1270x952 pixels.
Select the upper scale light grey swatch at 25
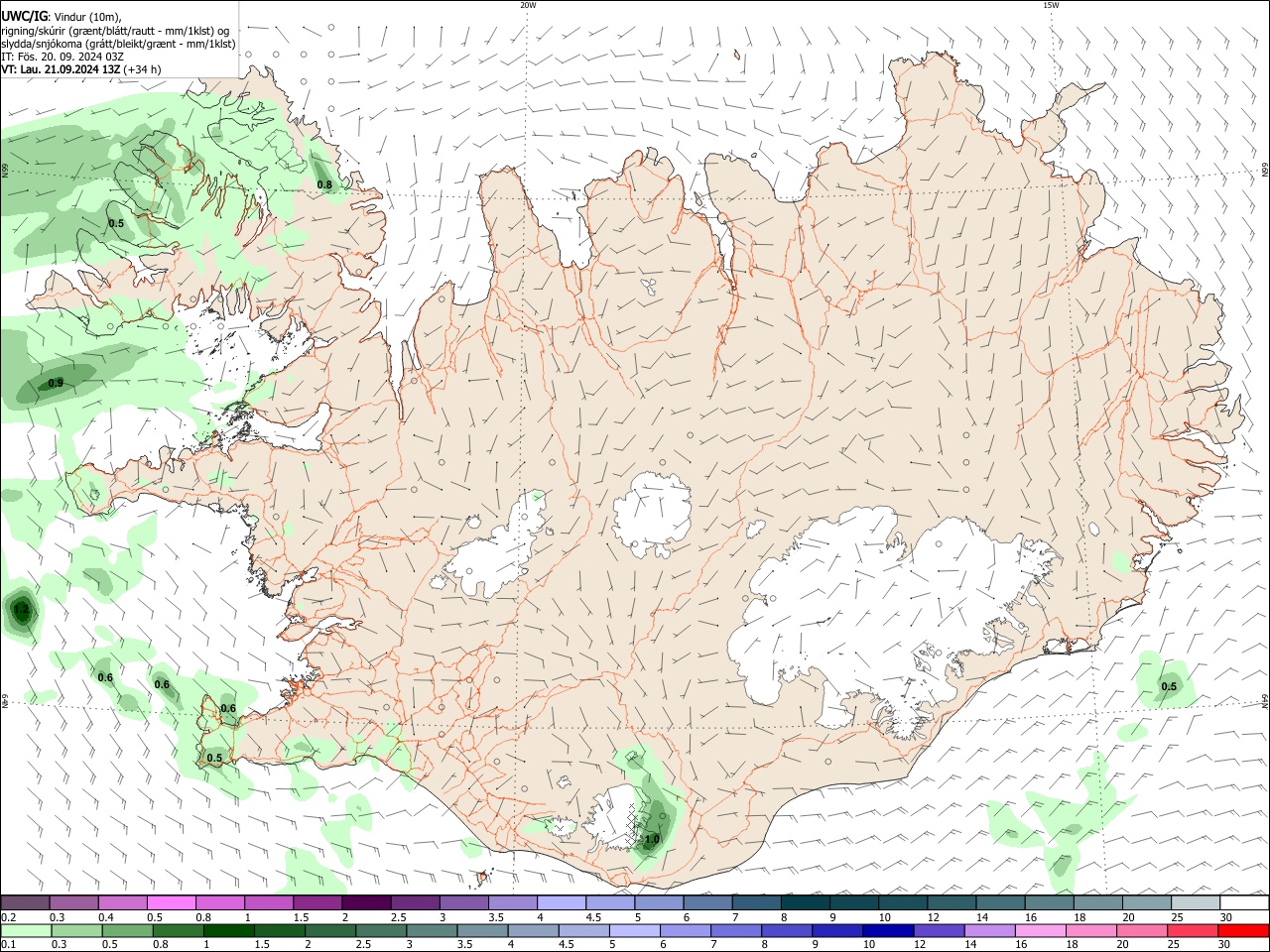point(1195,902)
